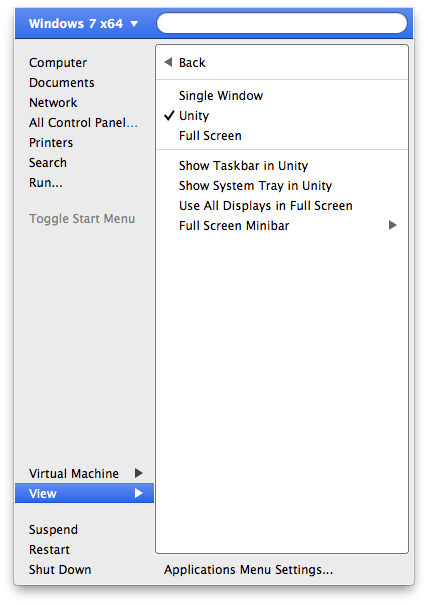Image resolution: width=428 pixels, height=605 pixels.
Task: Click the Windows 7 x64 dropdown triangle
Action: click(x=134, y=24)
